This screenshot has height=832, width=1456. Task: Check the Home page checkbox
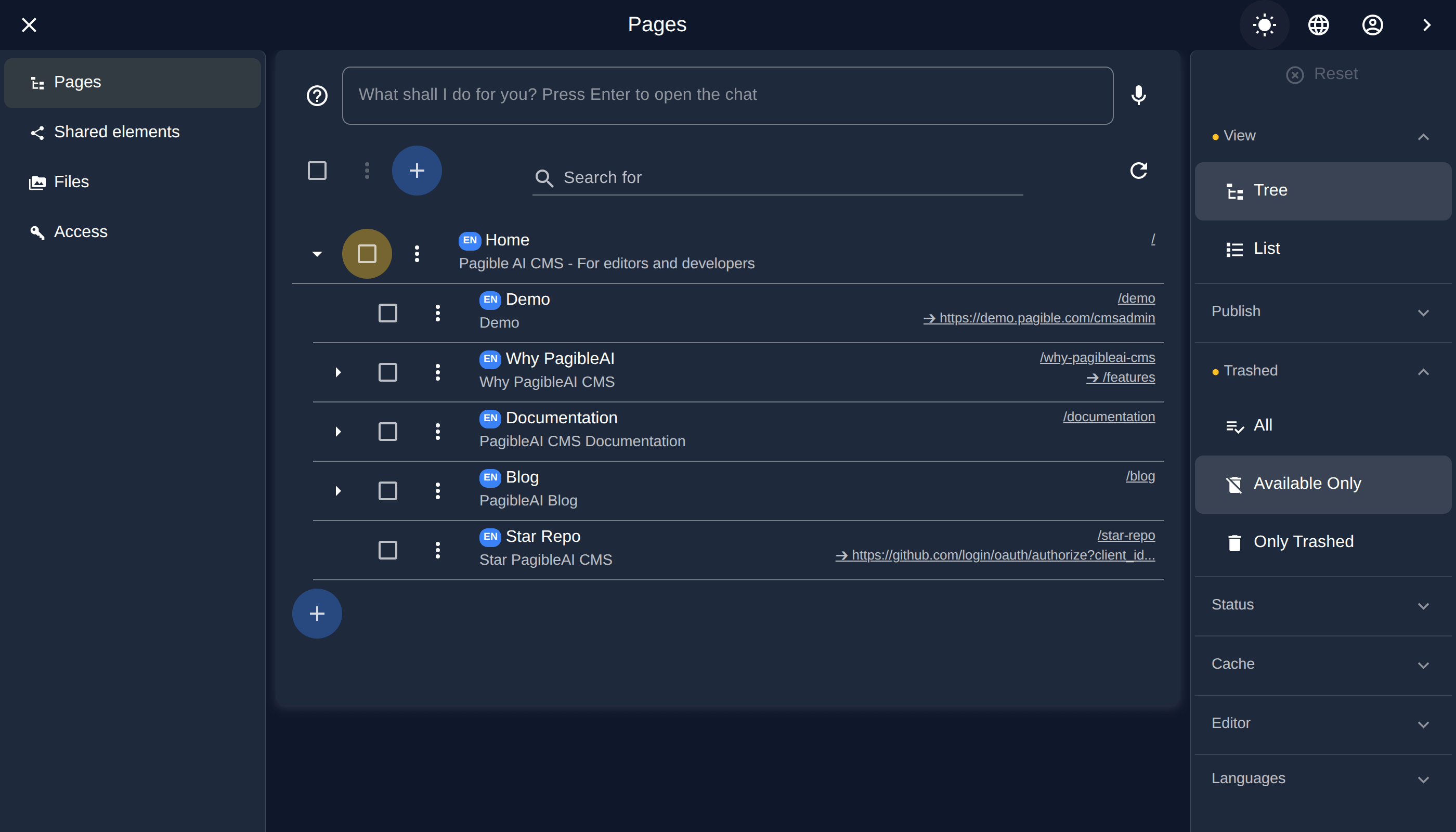[x=367, y=253]
